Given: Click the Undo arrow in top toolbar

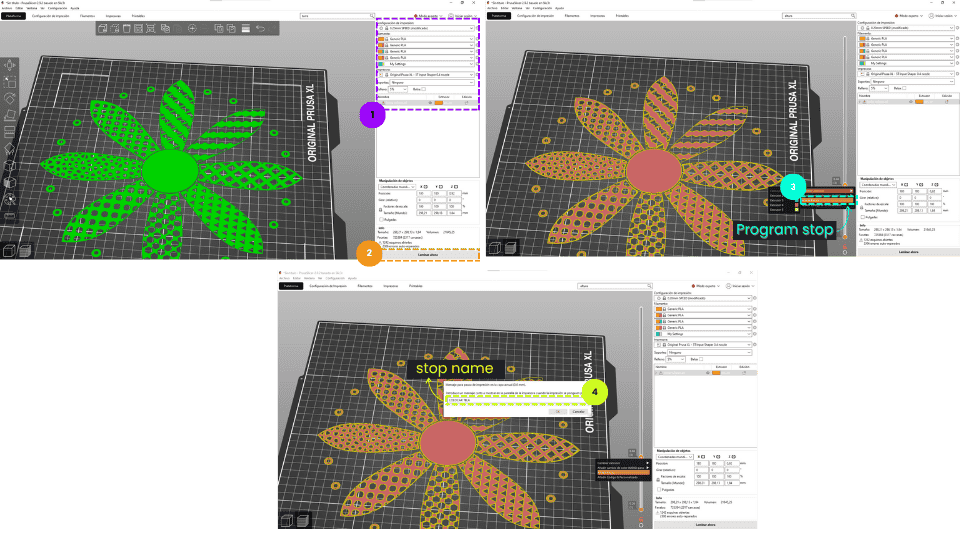Looking at the screenshot, I should 260,29.
